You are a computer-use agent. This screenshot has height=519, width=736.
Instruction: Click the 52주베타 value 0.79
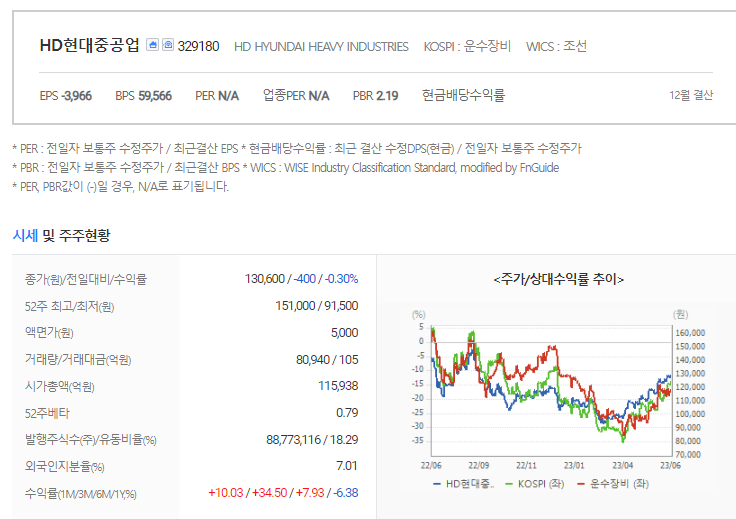coord(347,412)
